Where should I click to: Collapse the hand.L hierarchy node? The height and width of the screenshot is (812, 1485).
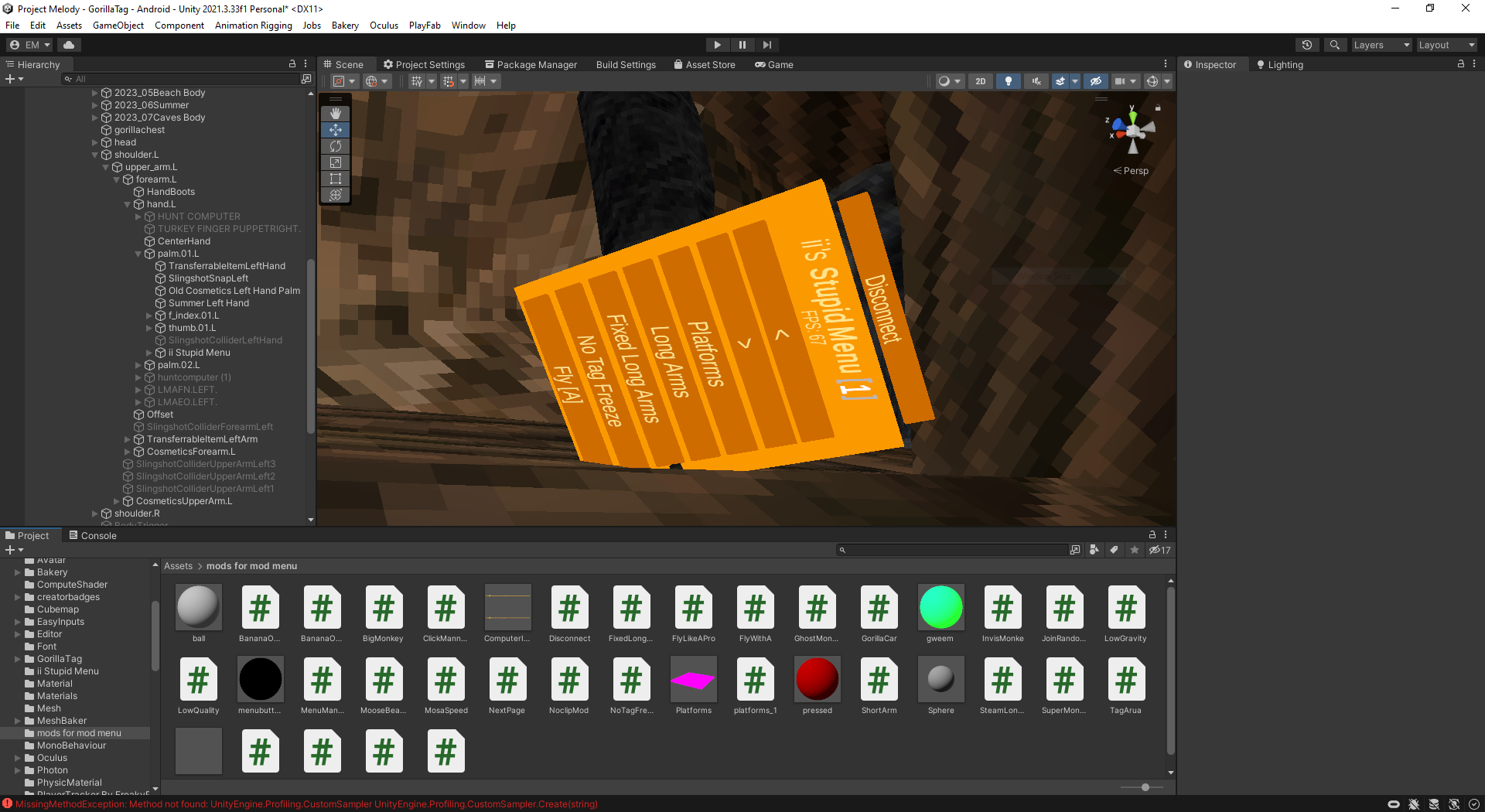point(128,204)
